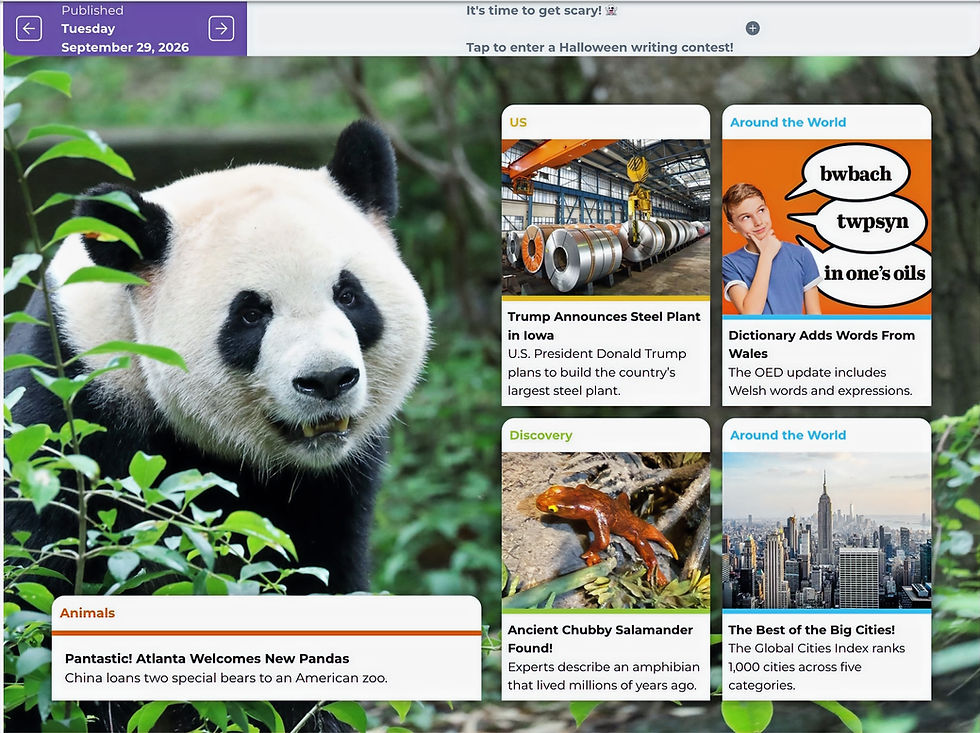The width and height of the screenshot is (980, 733).
Task: Open the steel coils factory photo
Action: tap(606, 217)
